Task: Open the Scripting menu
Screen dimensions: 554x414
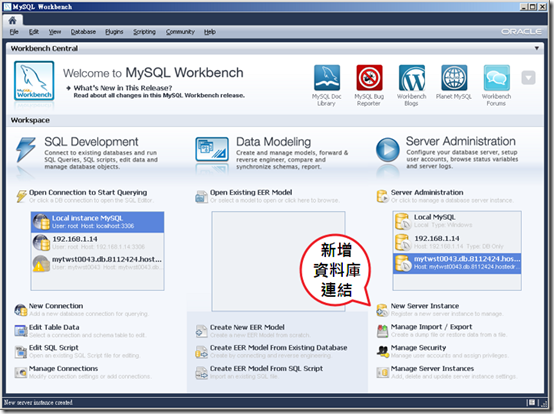Action: [x=144, y=32]
